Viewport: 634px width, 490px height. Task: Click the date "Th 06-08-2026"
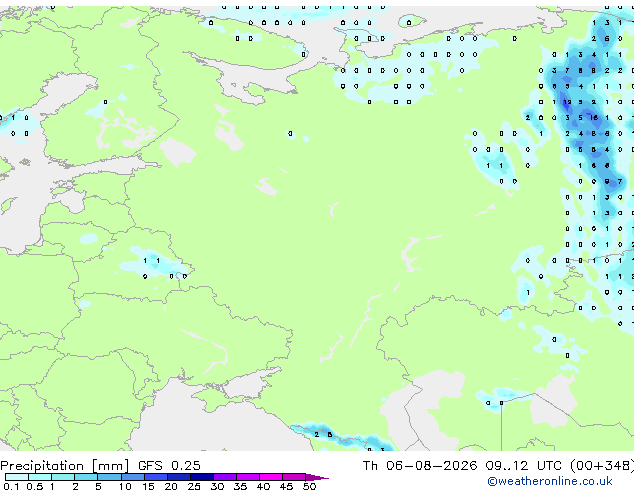(x=420, y=466)
